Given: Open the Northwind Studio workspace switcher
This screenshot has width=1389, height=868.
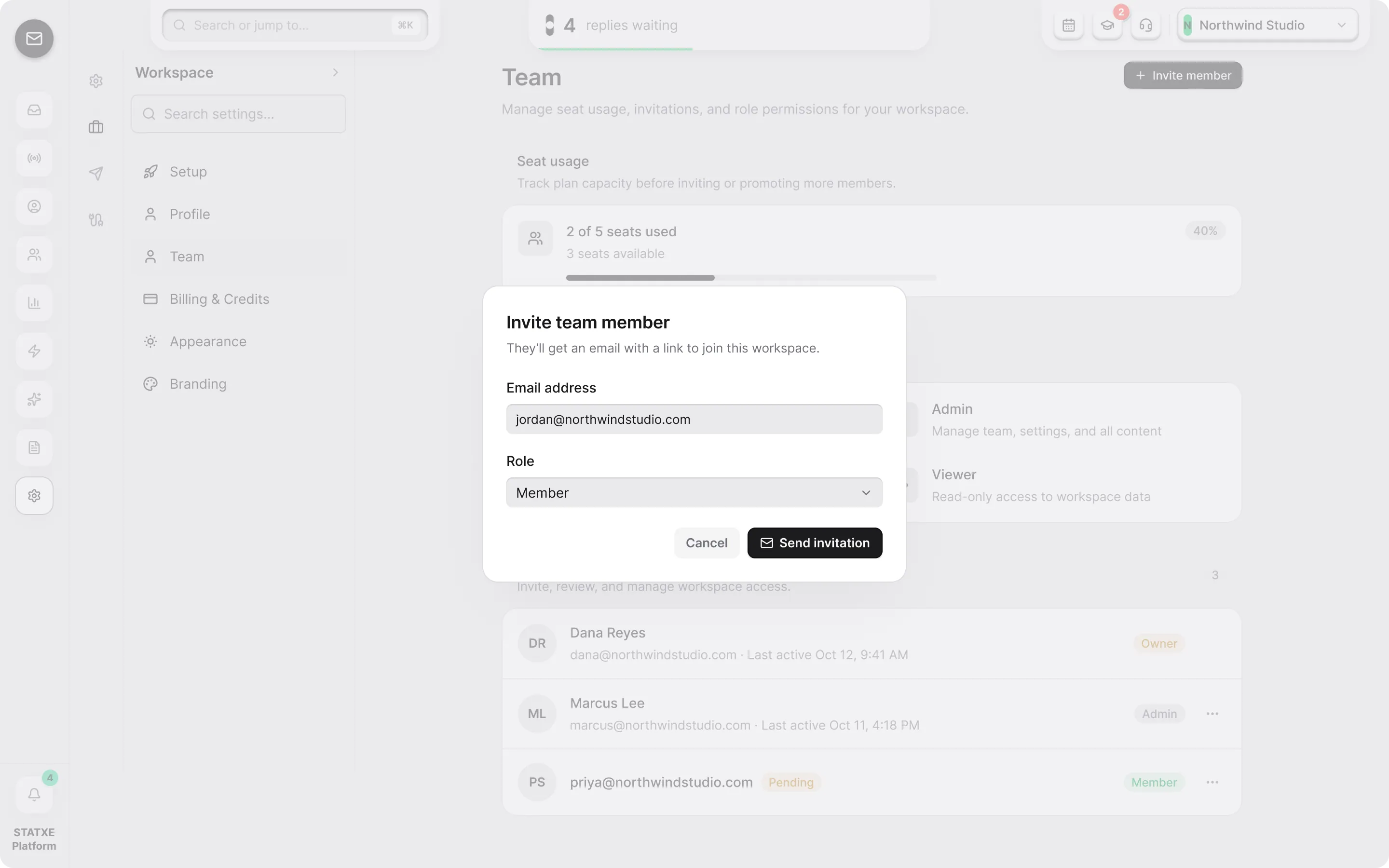Looking at the screenshot, I should pos(1267,25).
